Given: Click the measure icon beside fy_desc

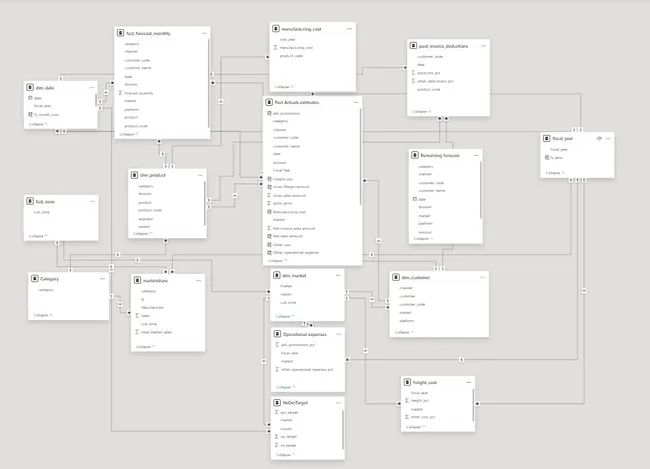Looking at the screenshot, I should point(547,158).
